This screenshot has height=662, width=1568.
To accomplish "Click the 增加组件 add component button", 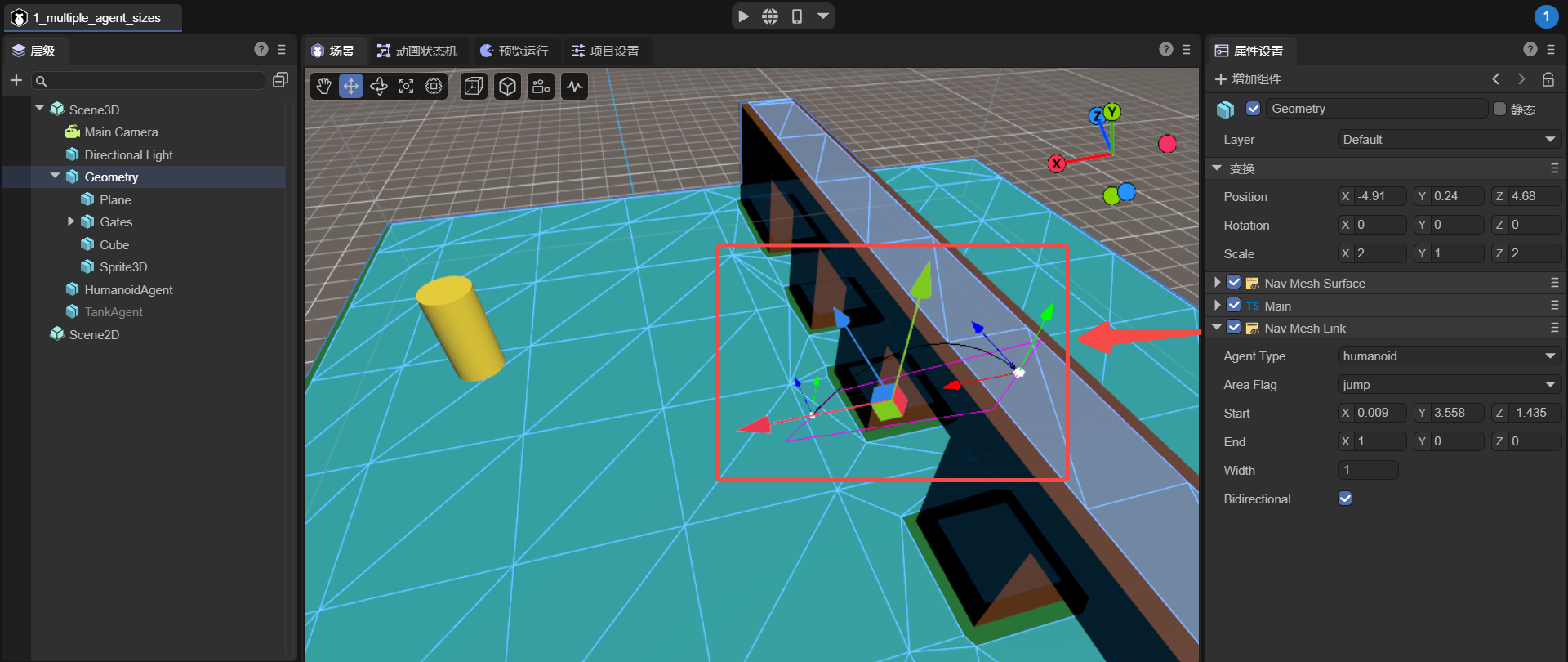I will 1248,79.
